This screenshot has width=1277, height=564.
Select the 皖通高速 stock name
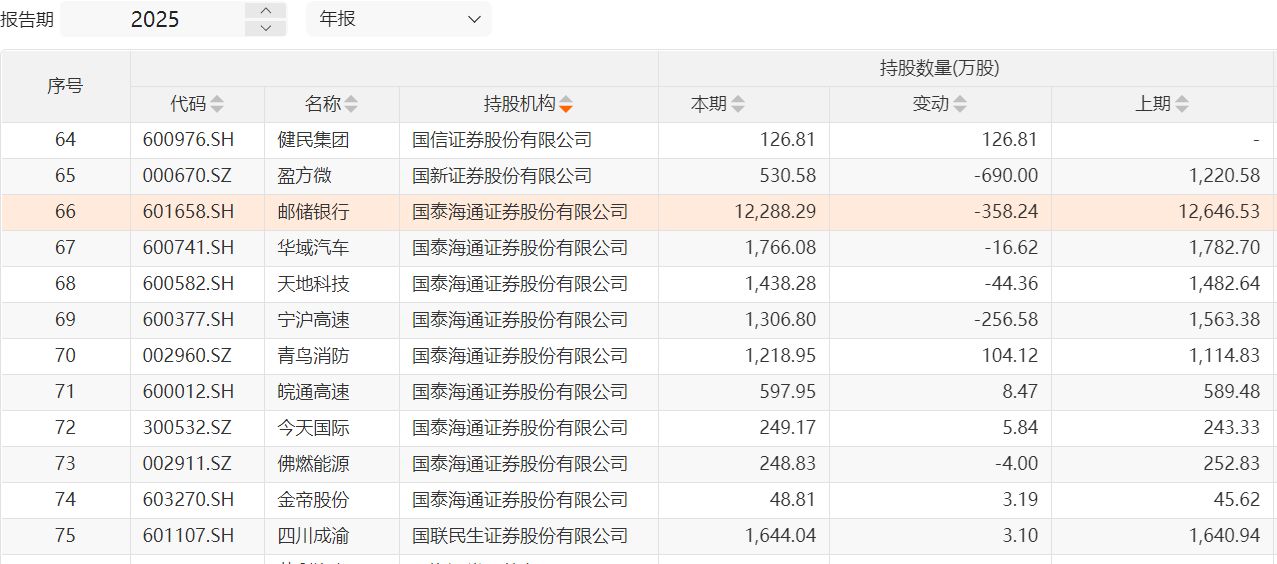click(314, 392)
